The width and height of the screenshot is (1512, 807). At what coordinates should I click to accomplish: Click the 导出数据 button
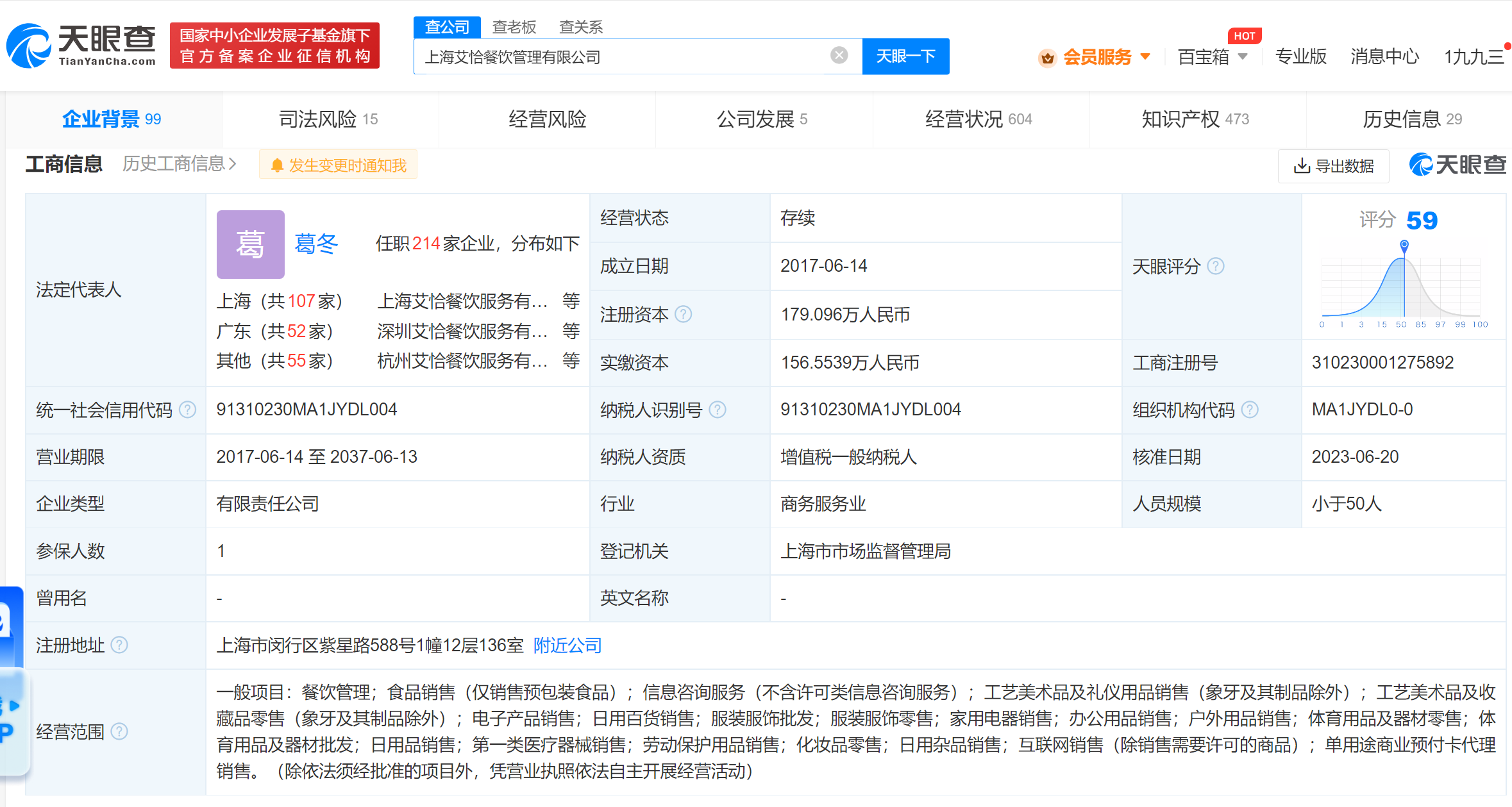pos(1334,166)
